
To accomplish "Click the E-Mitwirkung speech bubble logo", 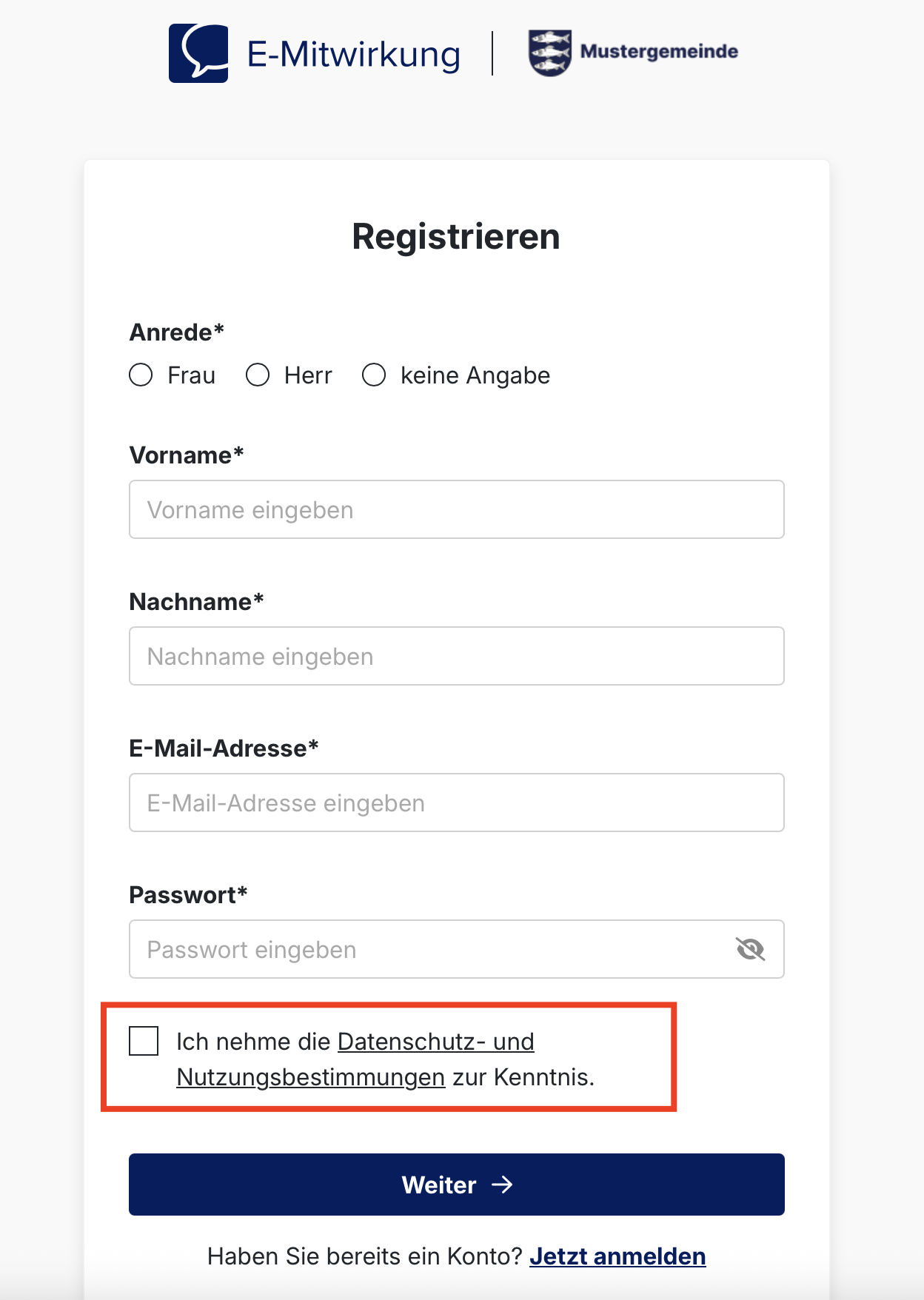I will click(198, 53).
